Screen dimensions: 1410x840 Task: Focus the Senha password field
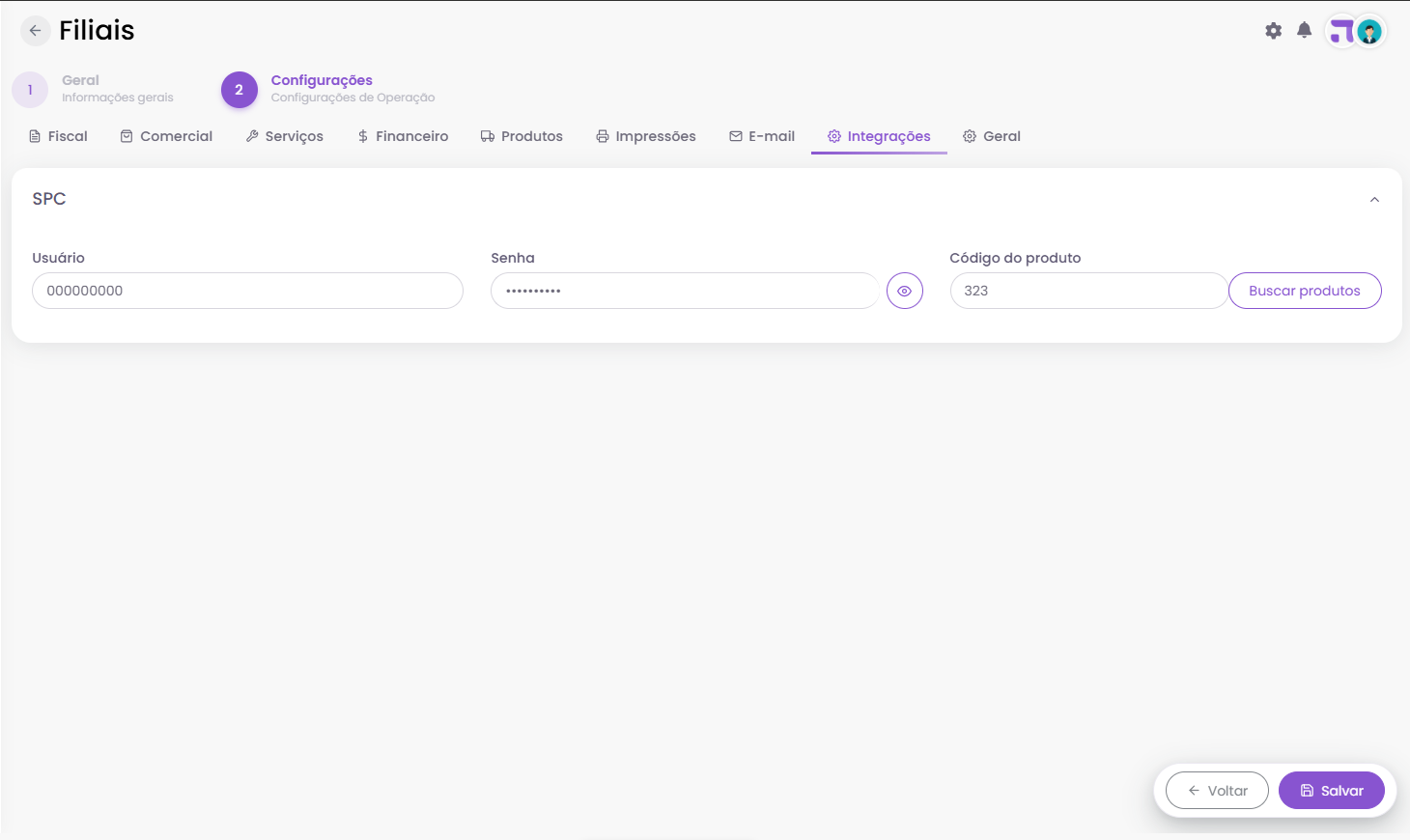tap(685, 291)
